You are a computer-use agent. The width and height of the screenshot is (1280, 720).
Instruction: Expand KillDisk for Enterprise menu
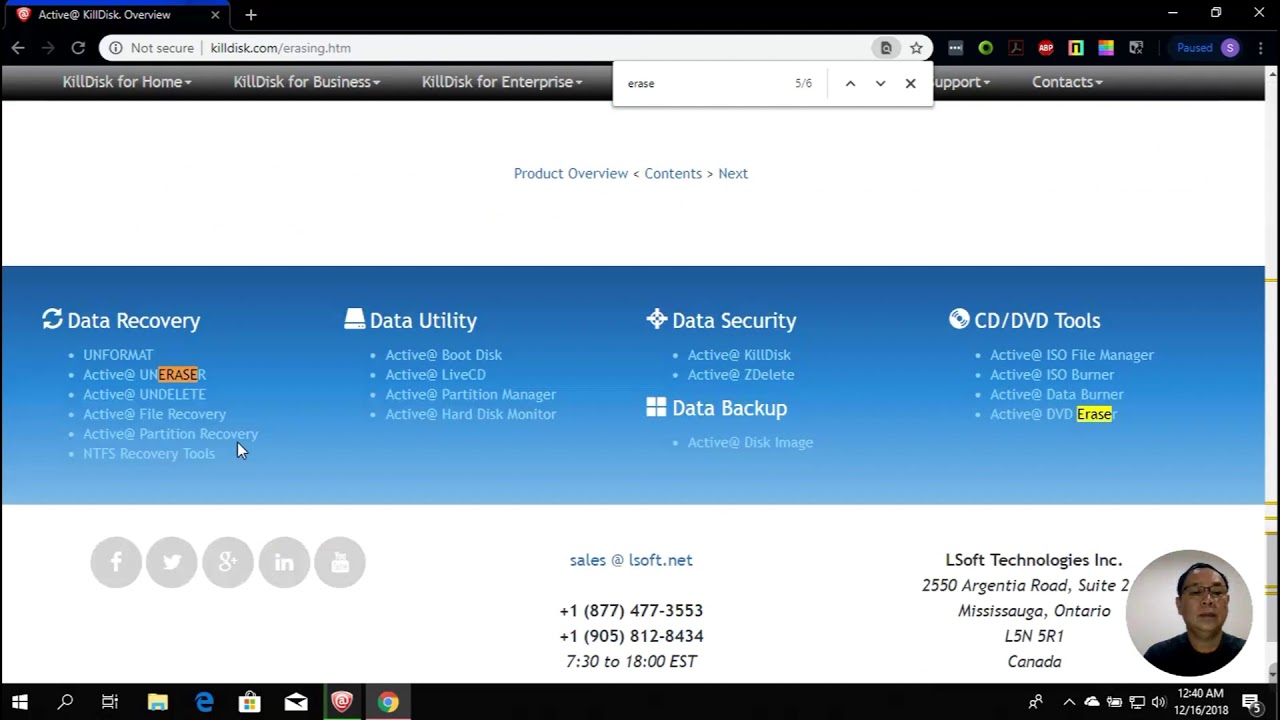[x=502, y=82]
